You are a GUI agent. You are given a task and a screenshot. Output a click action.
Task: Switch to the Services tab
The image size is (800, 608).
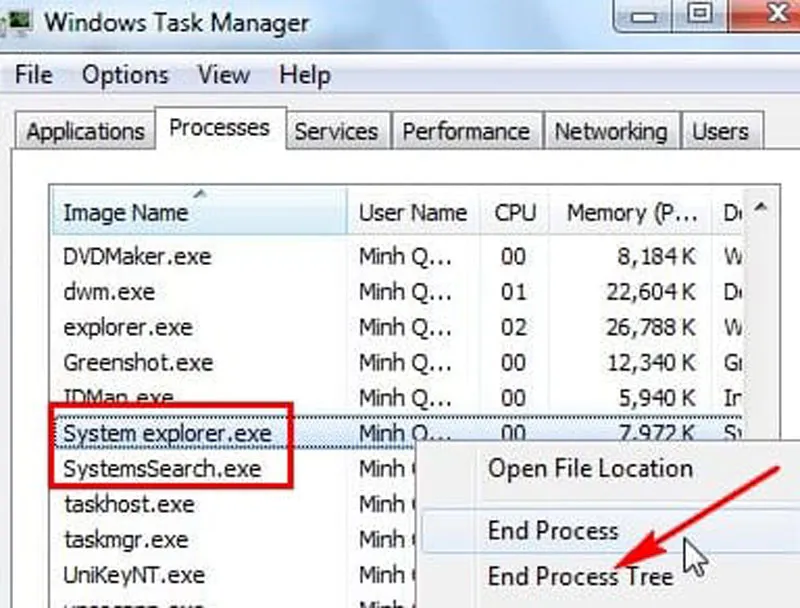pyautogui.click(x=337, y=131)
